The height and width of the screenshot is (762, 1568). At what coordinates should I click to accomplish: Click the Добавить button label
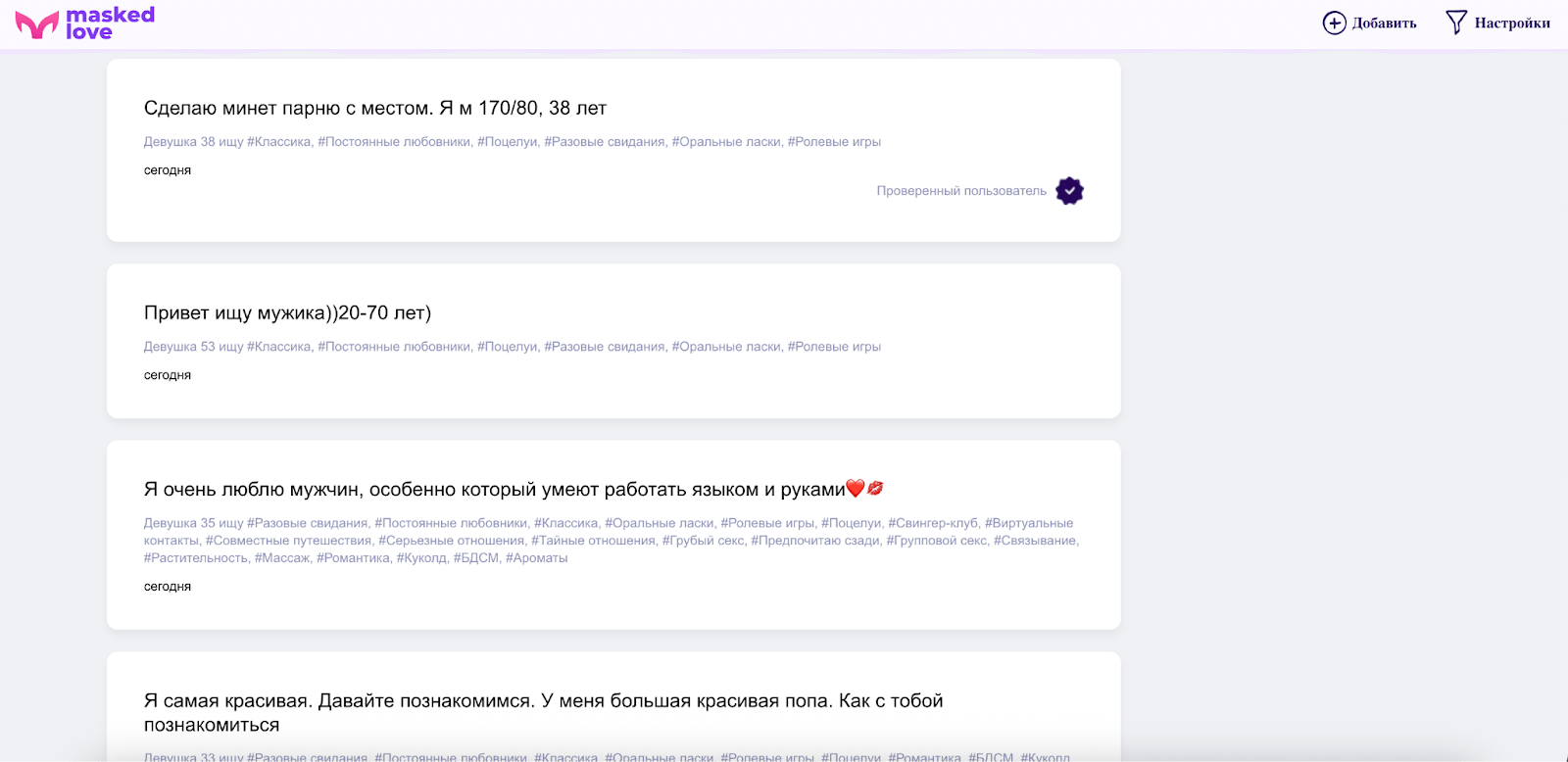click(x=1384, y=24)
